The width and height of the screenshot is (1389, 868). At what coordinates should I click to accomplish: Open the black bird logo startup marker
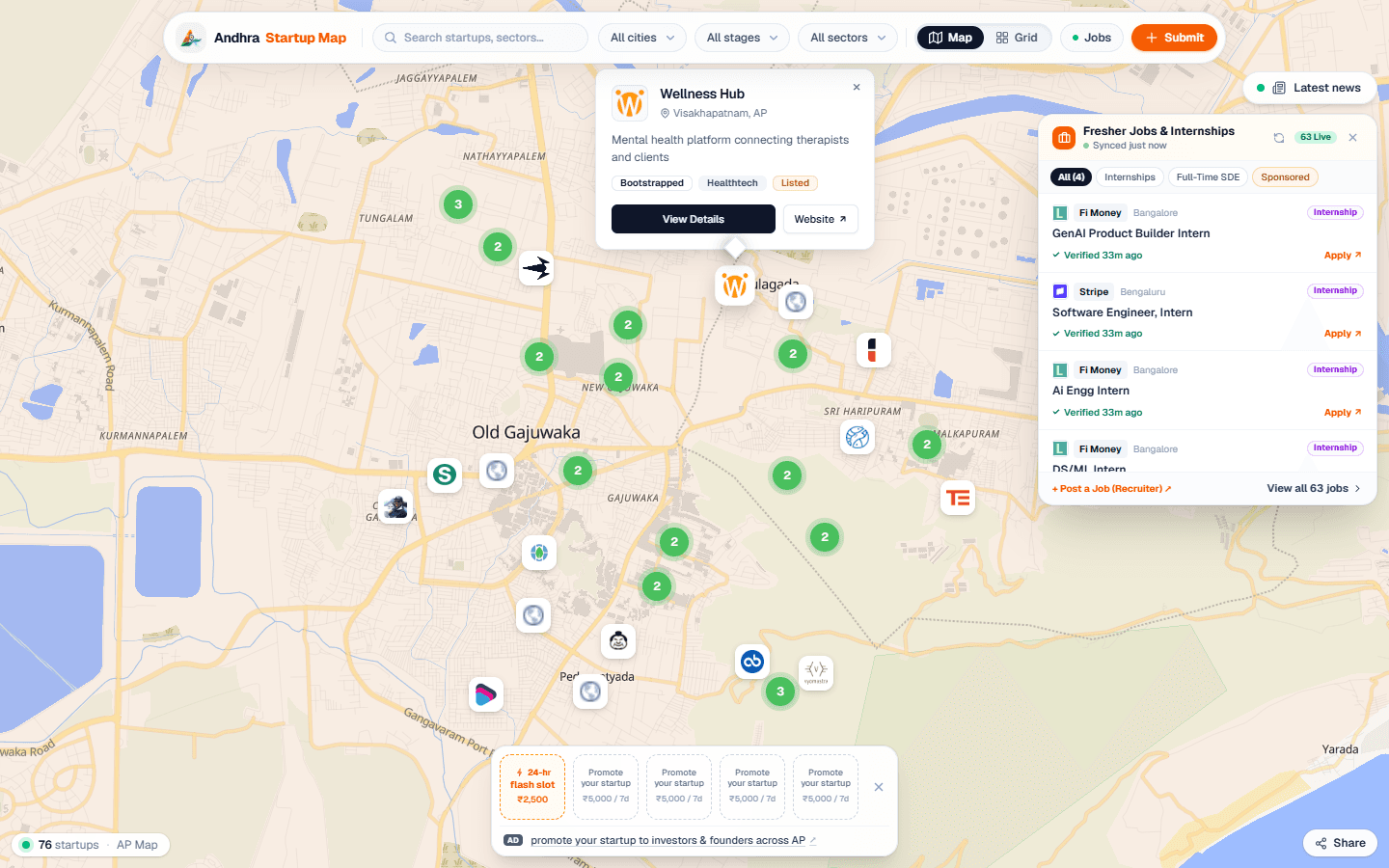[536, 267]
